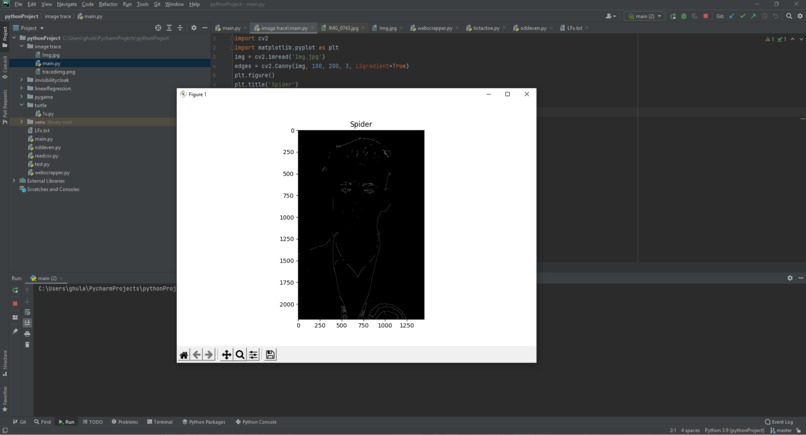This screenshot has width=806, height=435.
Task: Hide the Project panel with minus icon
Action: point(205,28)
